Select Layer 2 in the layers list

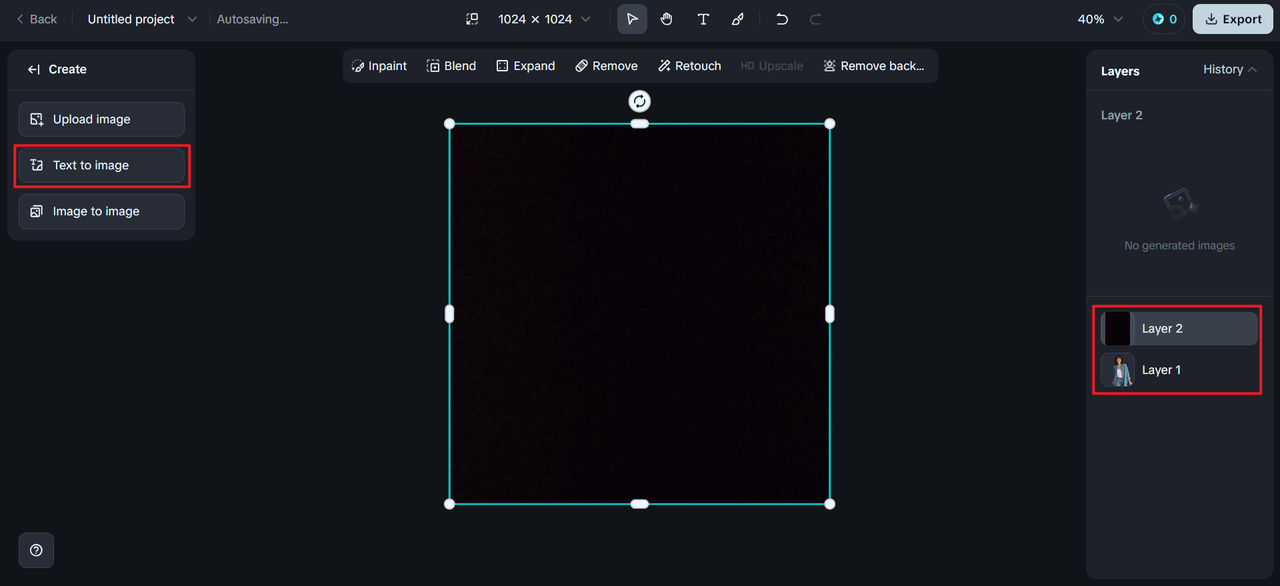coord(1179,328)
